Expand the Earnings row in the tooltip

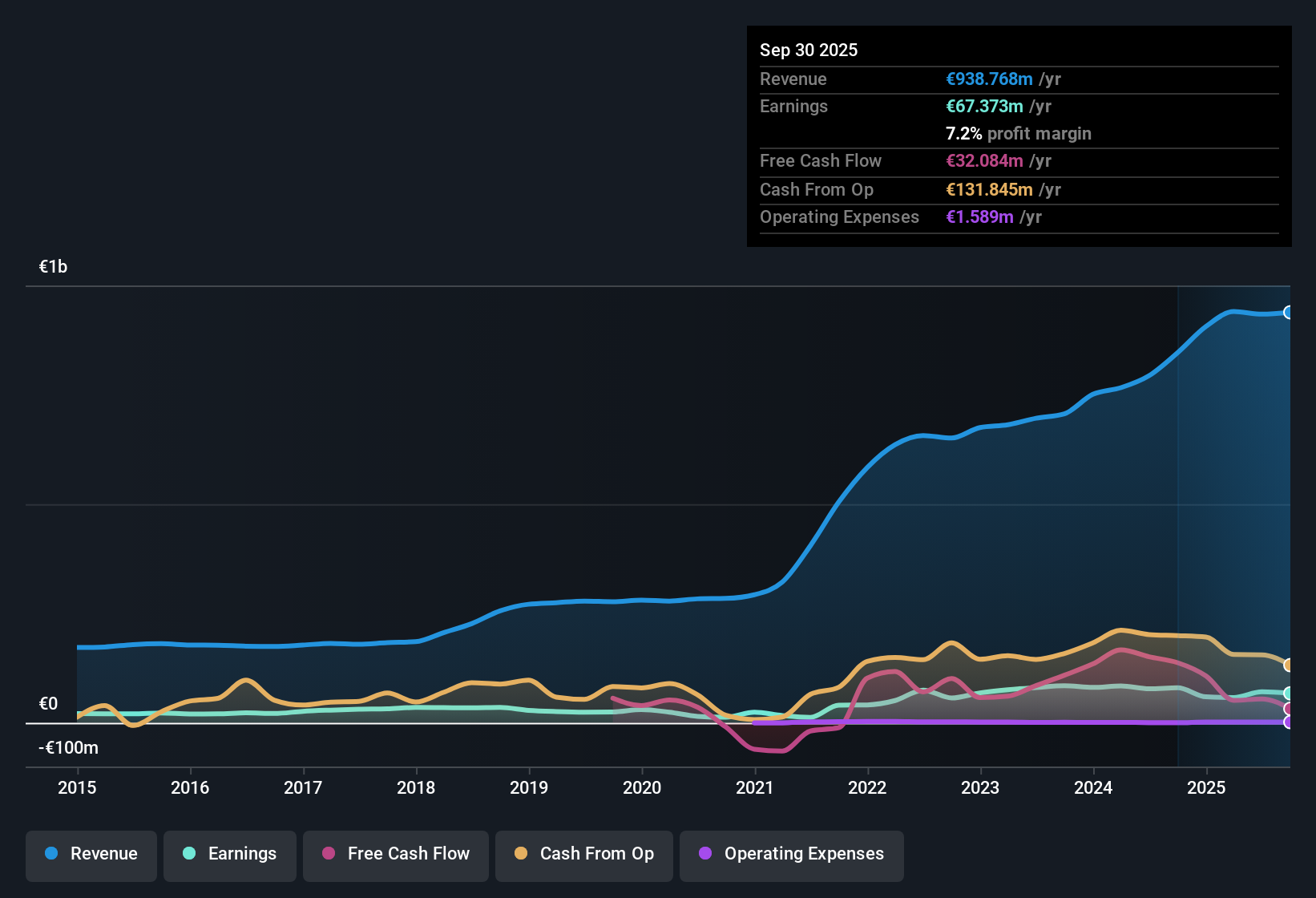coord(793,106)
